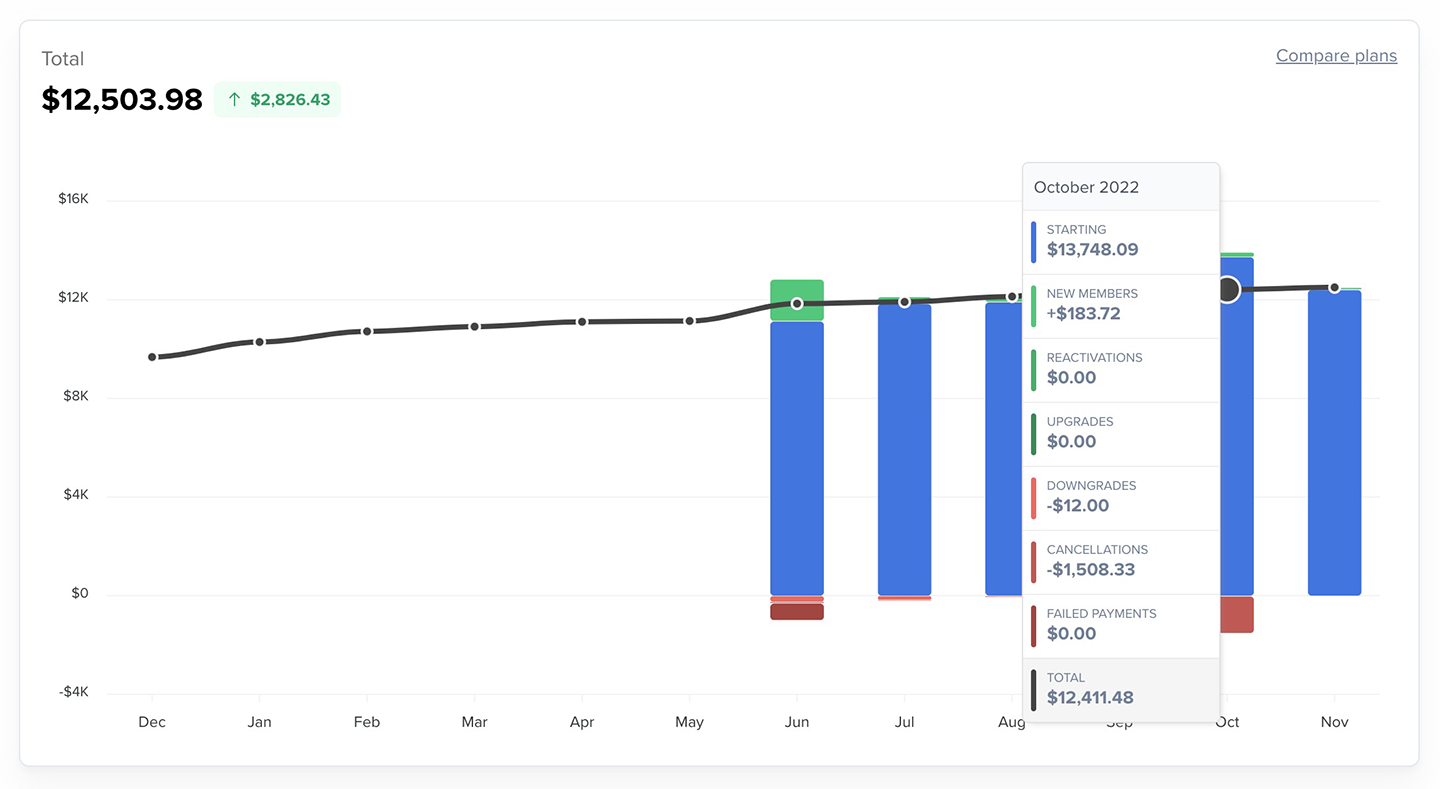Click the $12,503.98 total amount heading
Image resolution: width=1440 pixels, height=789 pixels.
click(122, 100)
